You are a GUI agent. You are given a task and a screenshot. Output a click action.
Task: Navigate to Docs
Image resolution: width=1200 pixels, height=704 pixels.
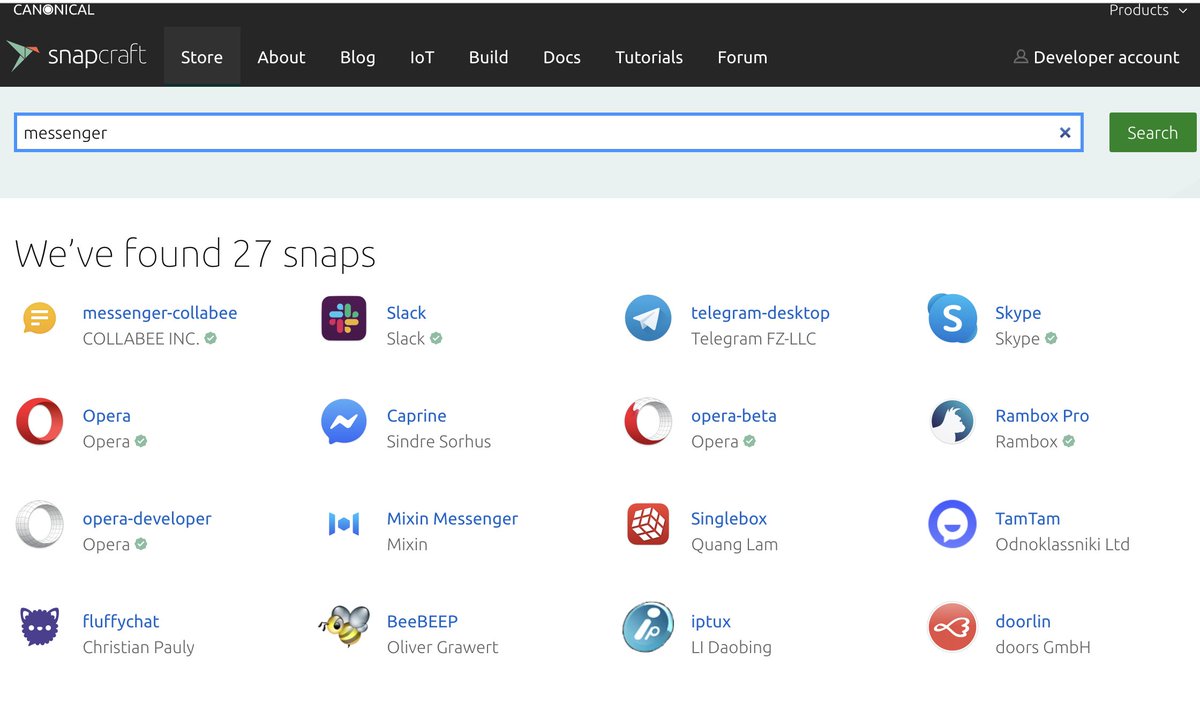[562, 57]
